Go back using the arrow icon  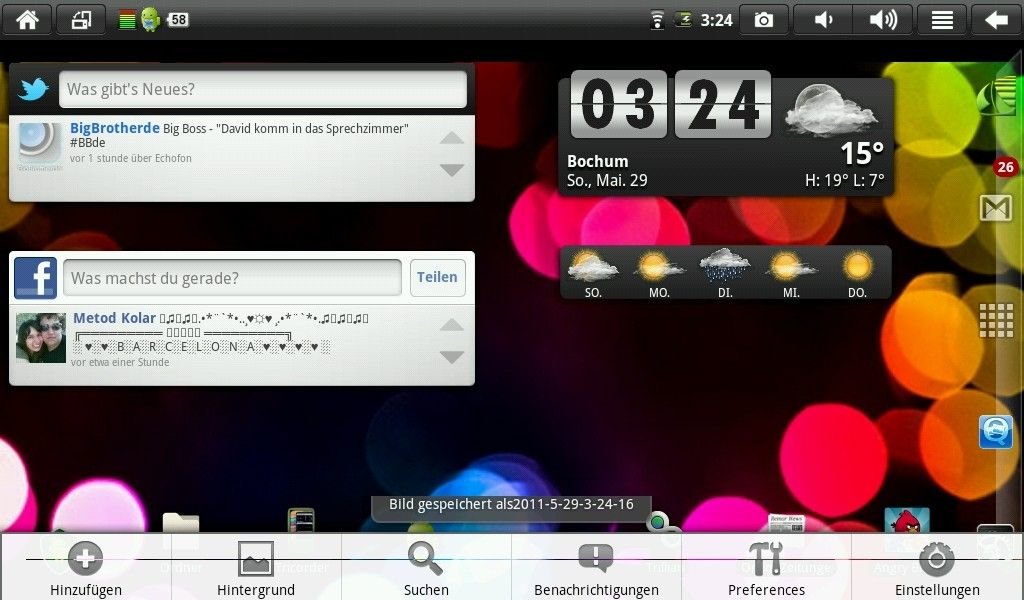pyautogui.click(x=996, y=20)
